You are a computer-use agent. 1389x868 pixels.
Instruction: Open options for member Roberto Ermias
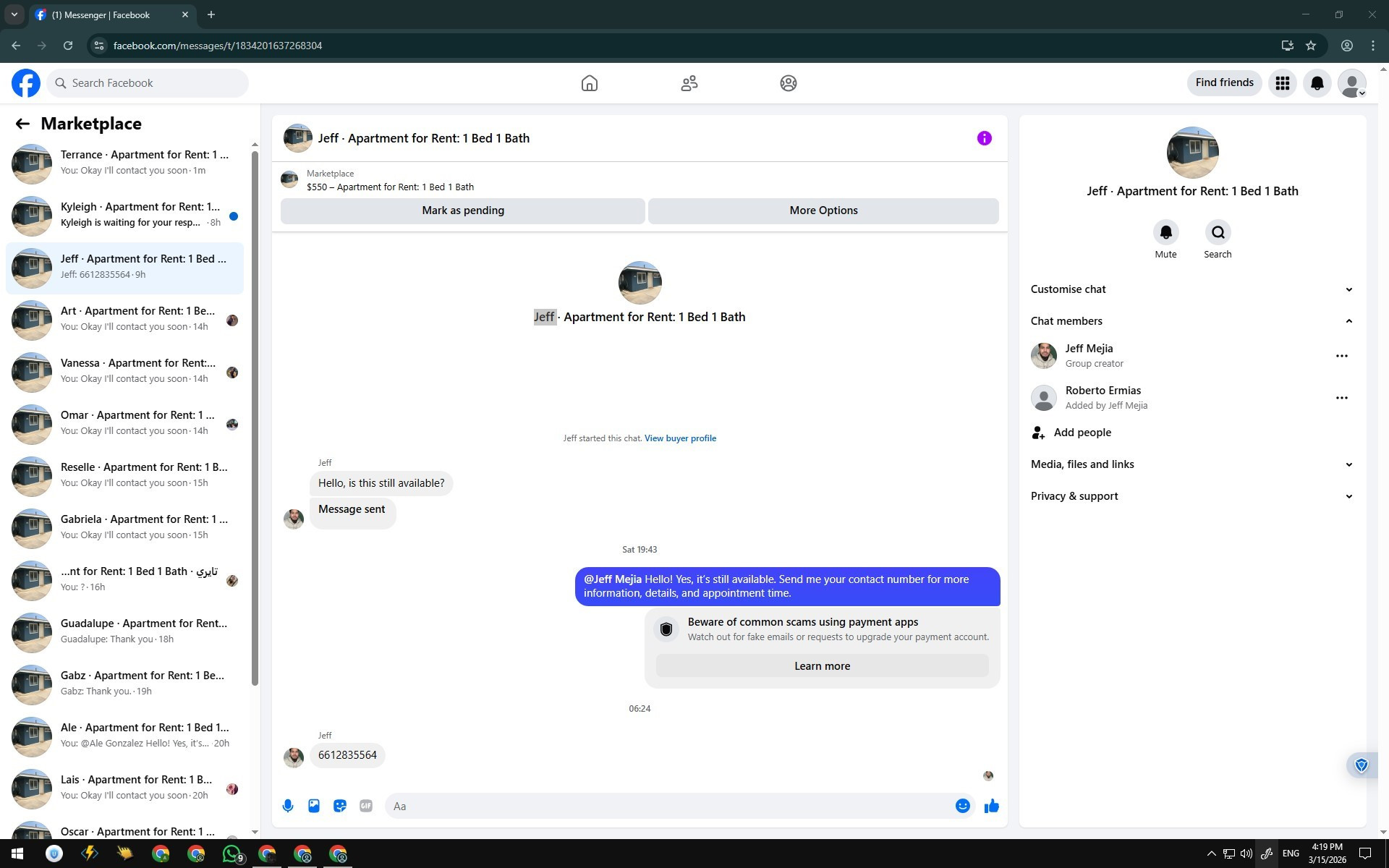pos(1342,398)
